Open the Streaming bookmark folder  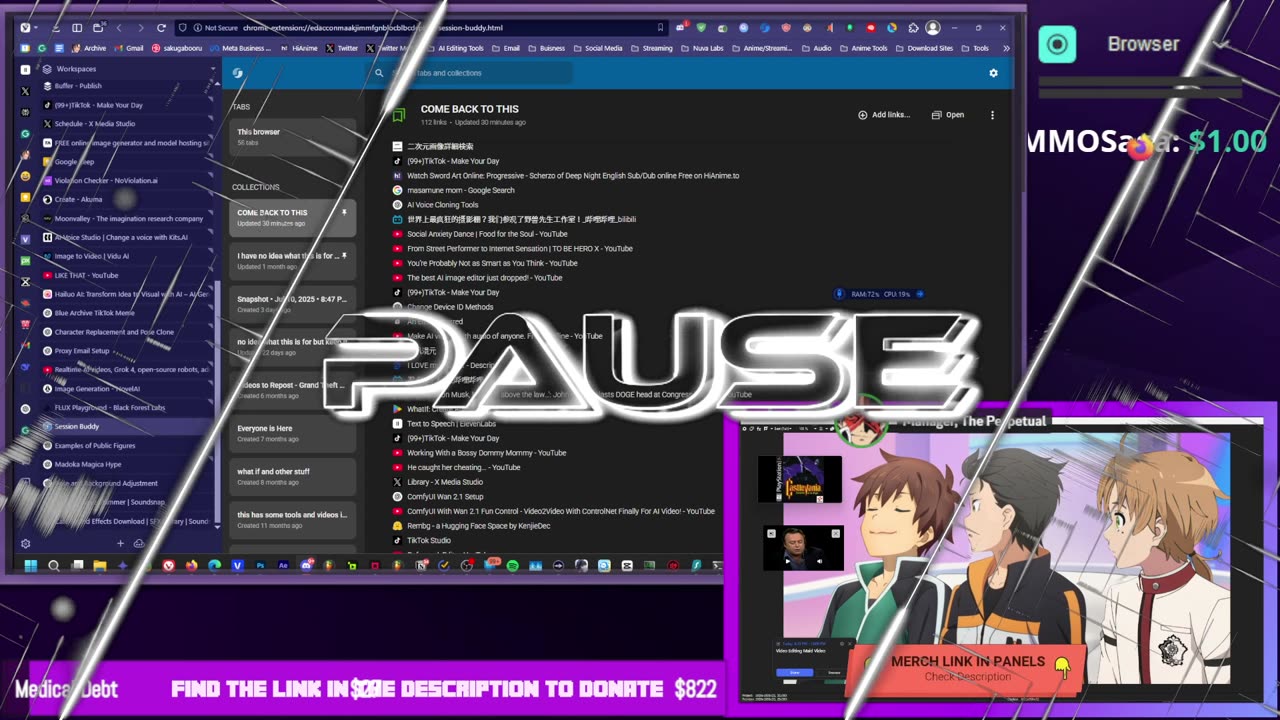click(x=651, y=48)
